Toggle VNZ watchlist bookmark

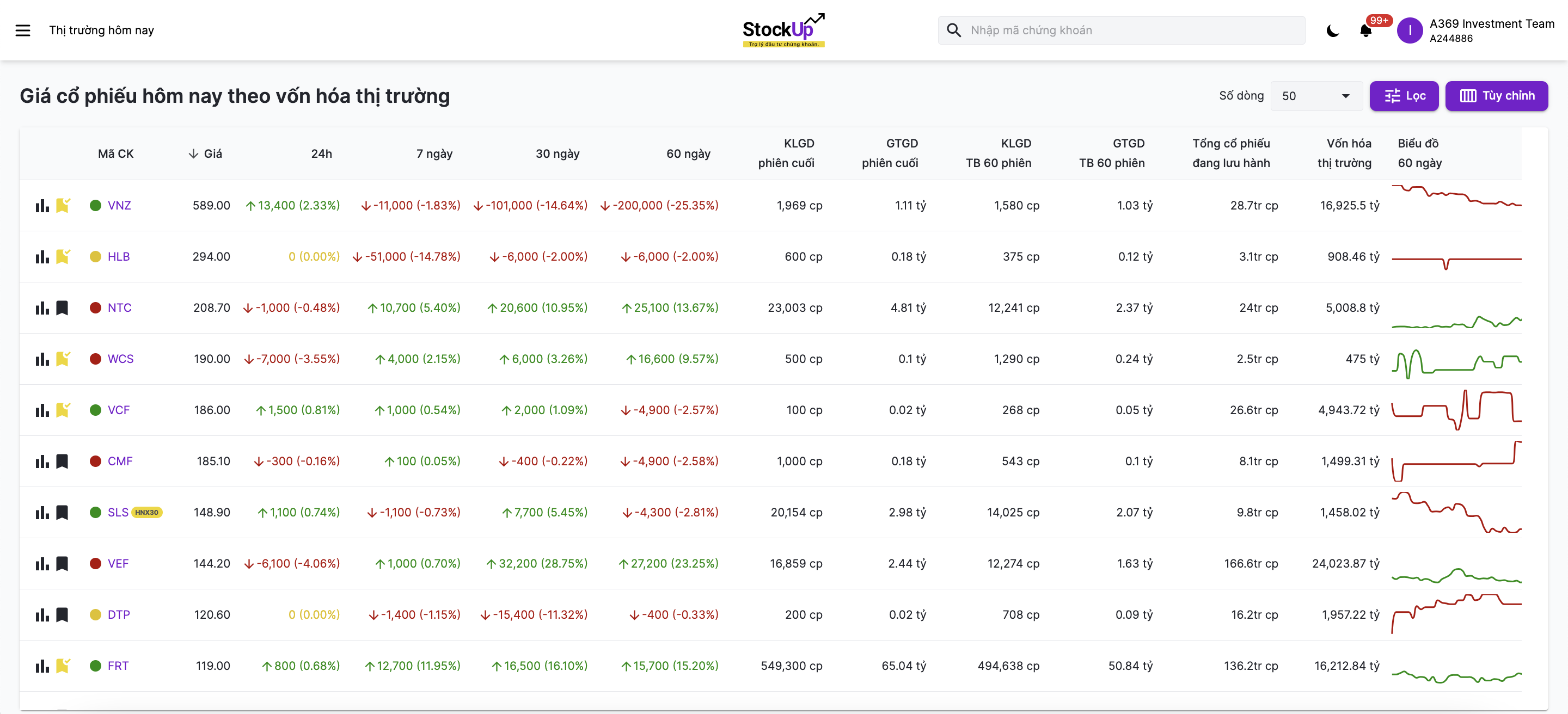pos(63,206)
